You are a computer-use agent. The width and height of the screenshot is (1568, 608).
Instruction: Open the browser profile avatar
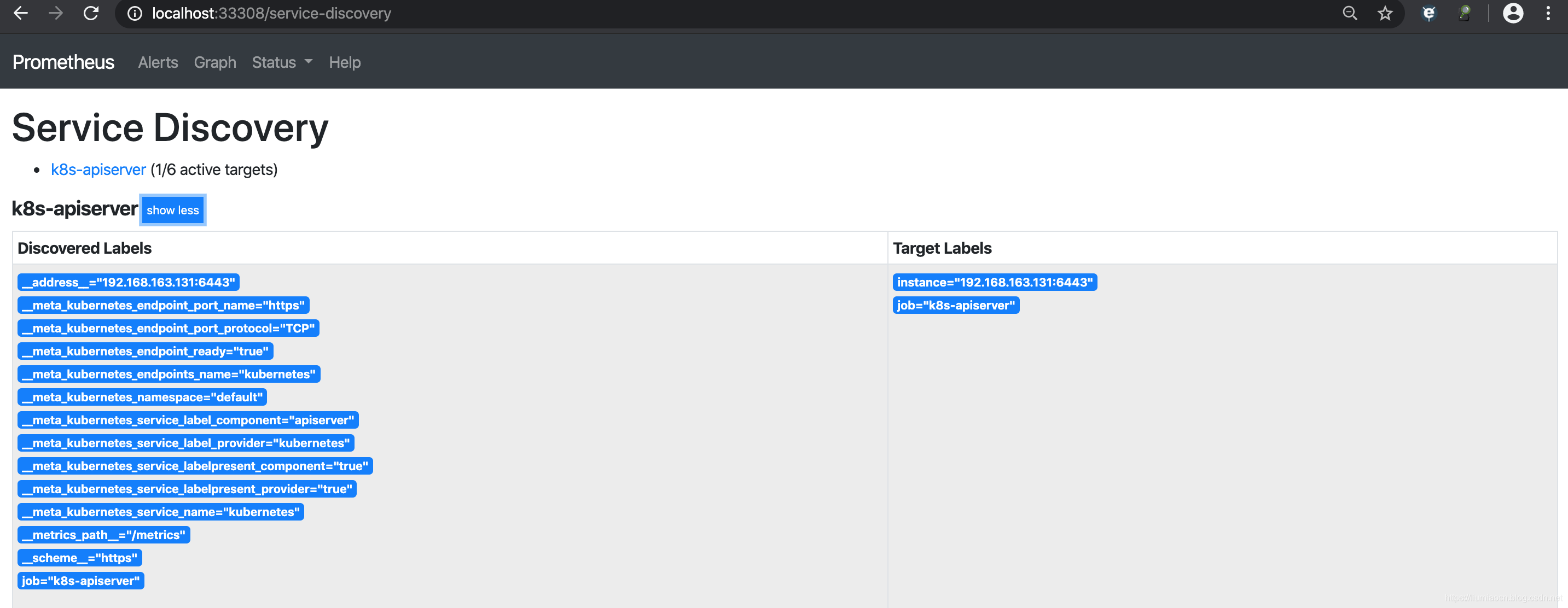tap(1513, 13)
